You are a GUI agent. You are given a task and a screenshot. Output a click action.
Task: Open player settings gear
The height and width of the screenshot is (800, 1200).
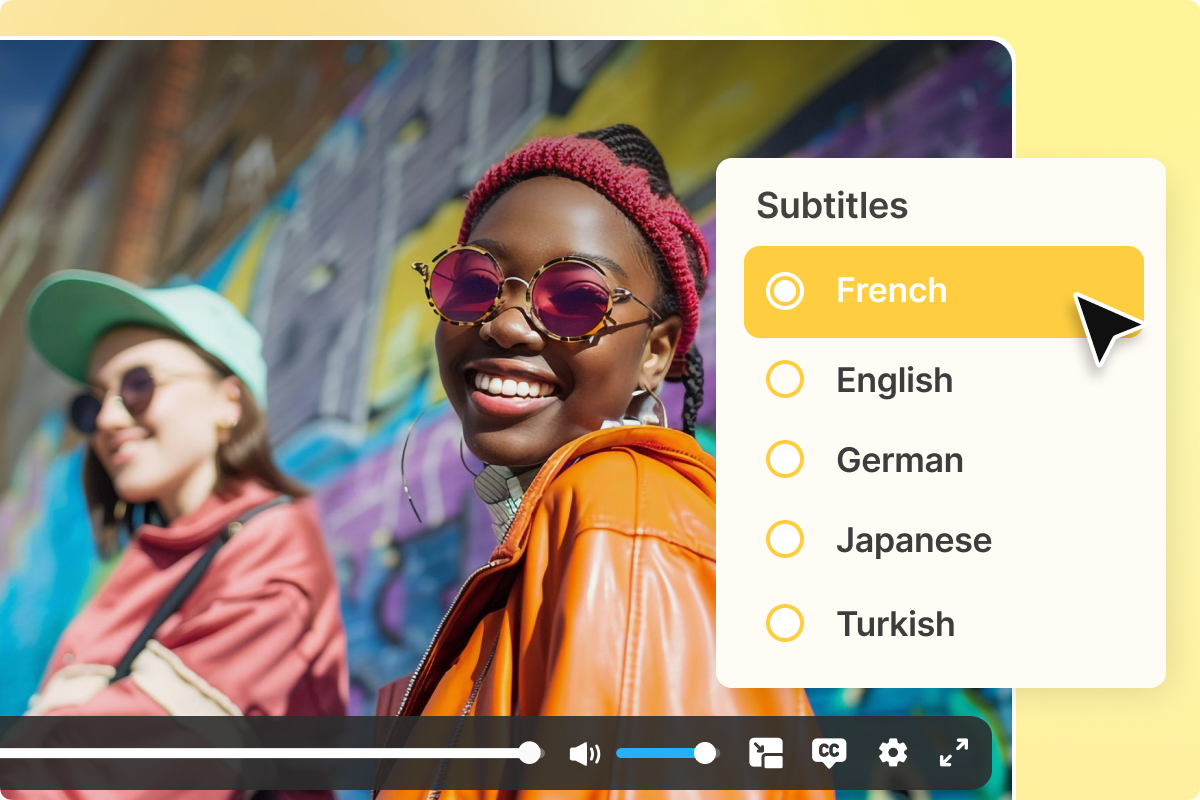point(893,753)
